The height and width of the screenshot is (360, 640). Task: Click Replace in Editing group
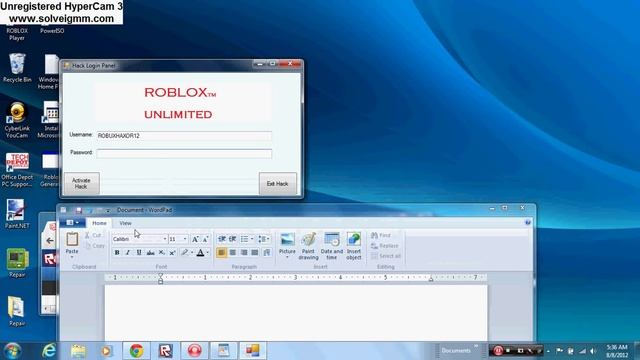click(x=384, y=246)
